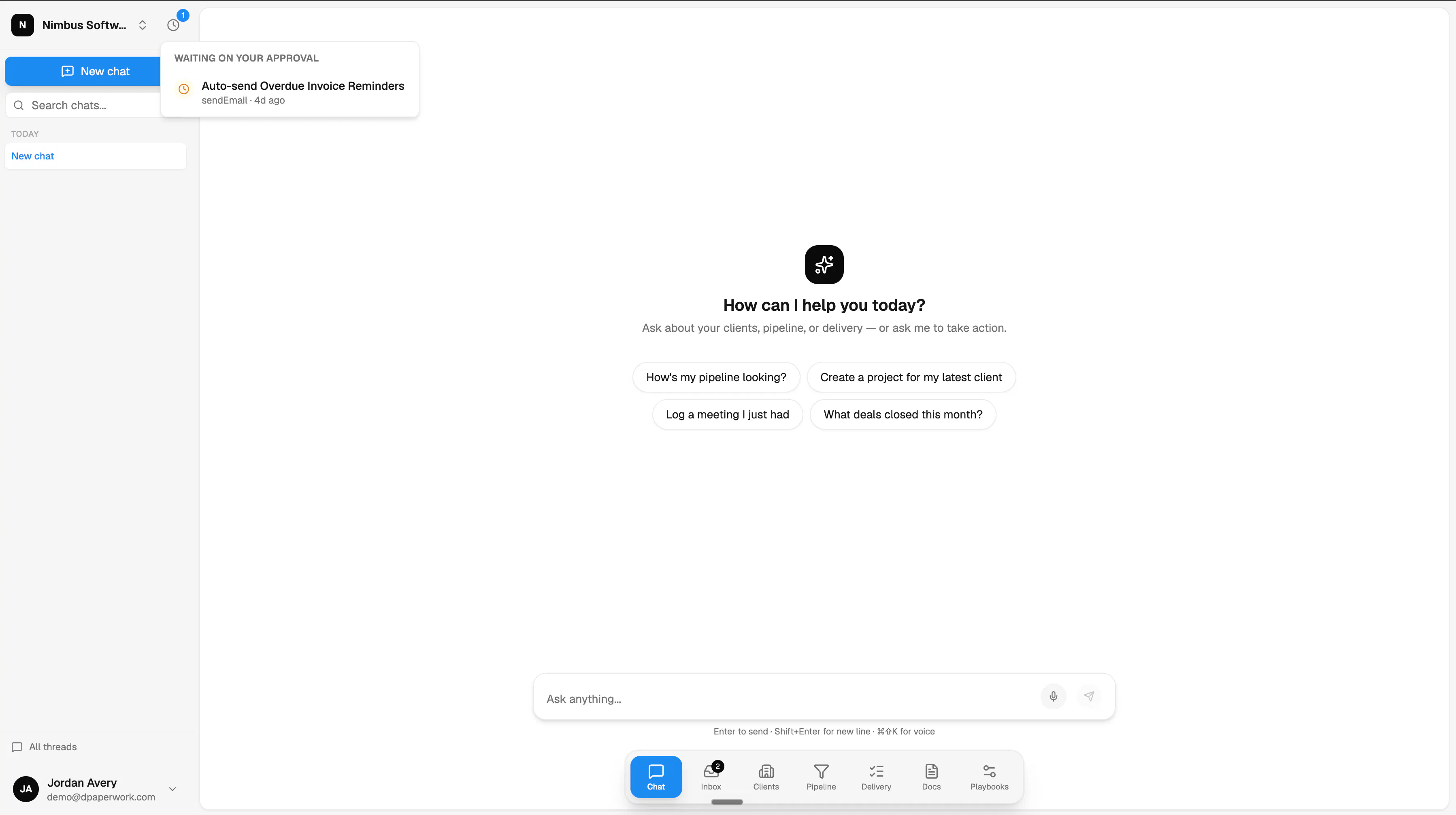Click the bottom nav bar drag handle

[x=727, y=802]
